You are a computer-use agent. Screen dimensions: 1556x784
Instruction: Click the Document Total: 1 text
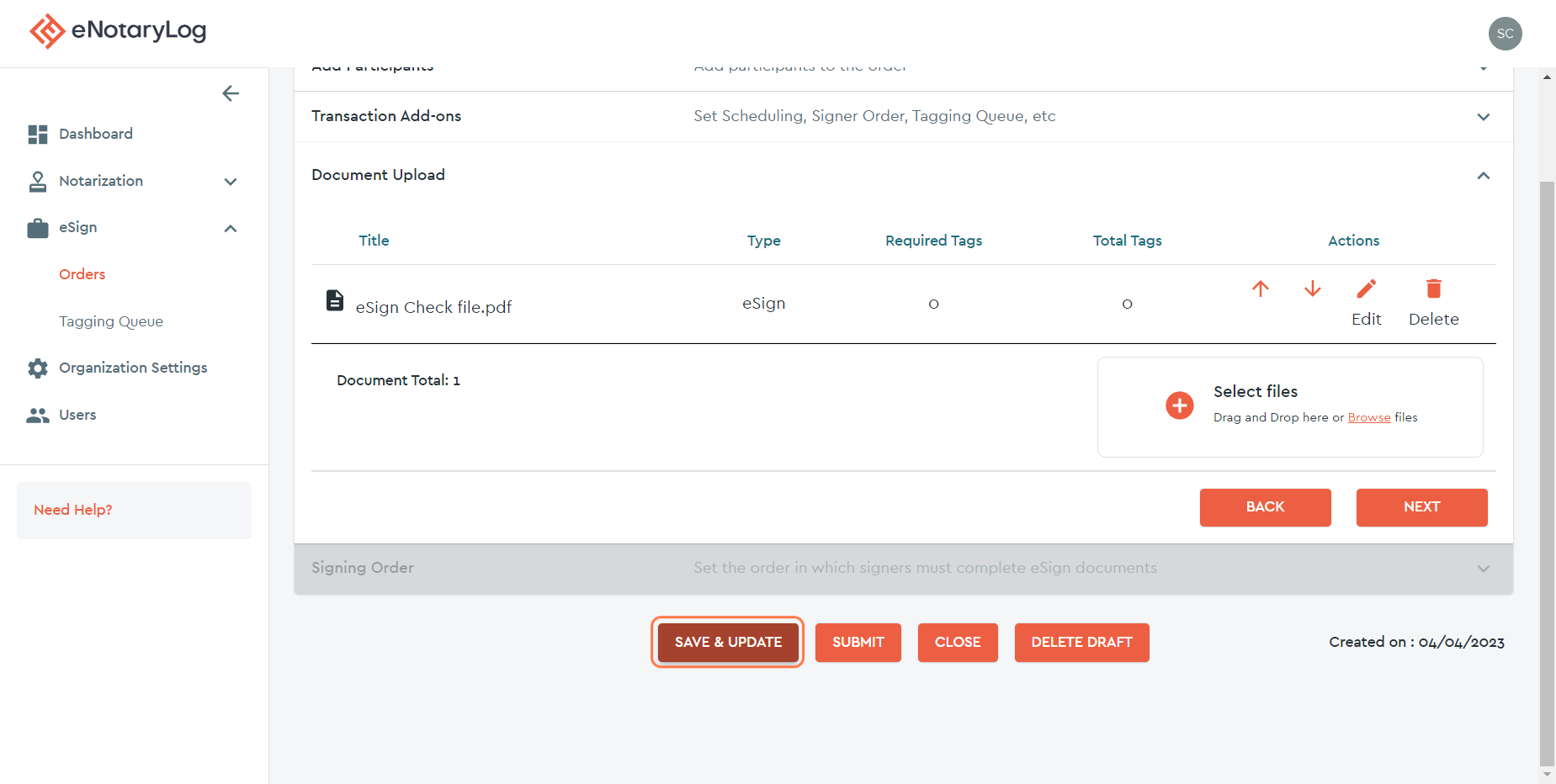(398, 380)
